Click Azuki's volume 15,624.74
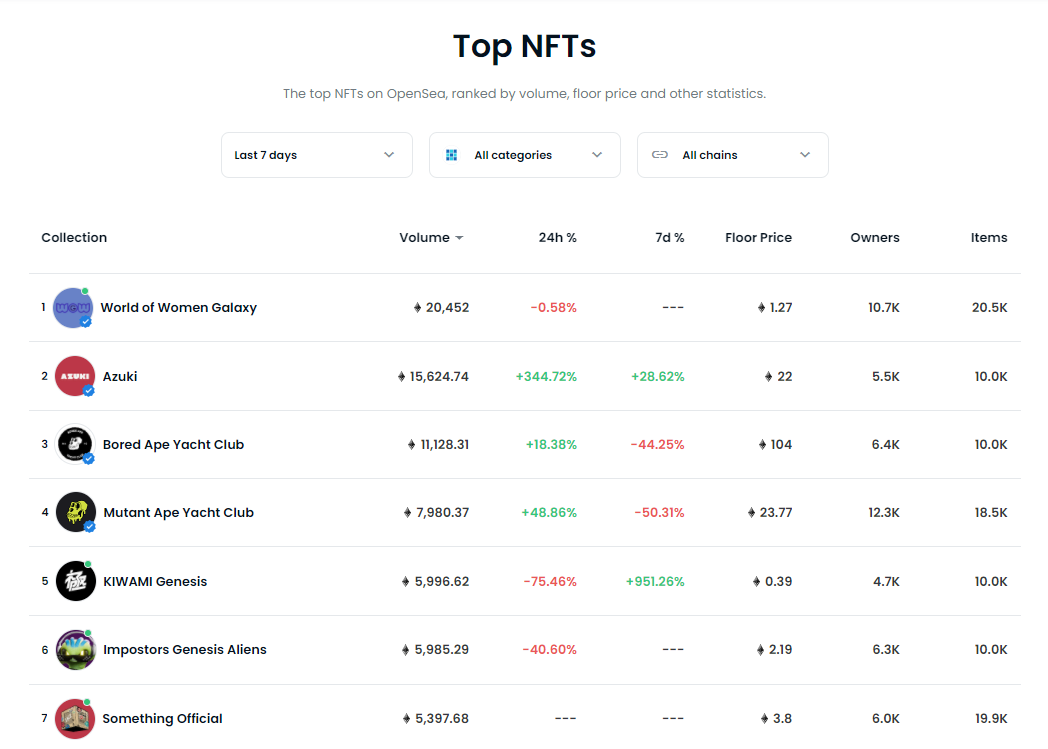Image resolution: width=1048 pixels, height=749 pixels. (x=439, y=377)
